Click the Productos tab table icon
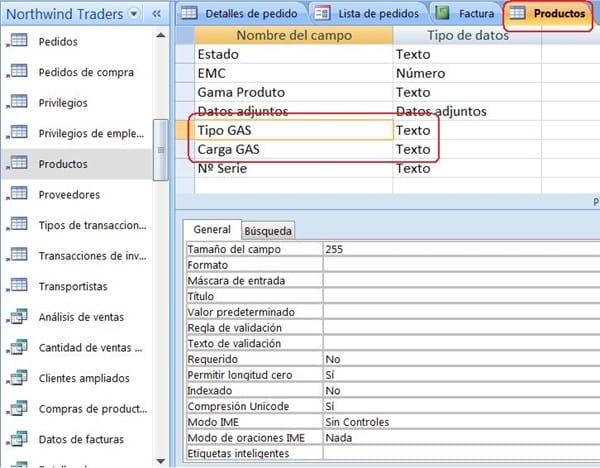Image resolution: width=600 pixels, height=468 pixels. tap(517, 13)
